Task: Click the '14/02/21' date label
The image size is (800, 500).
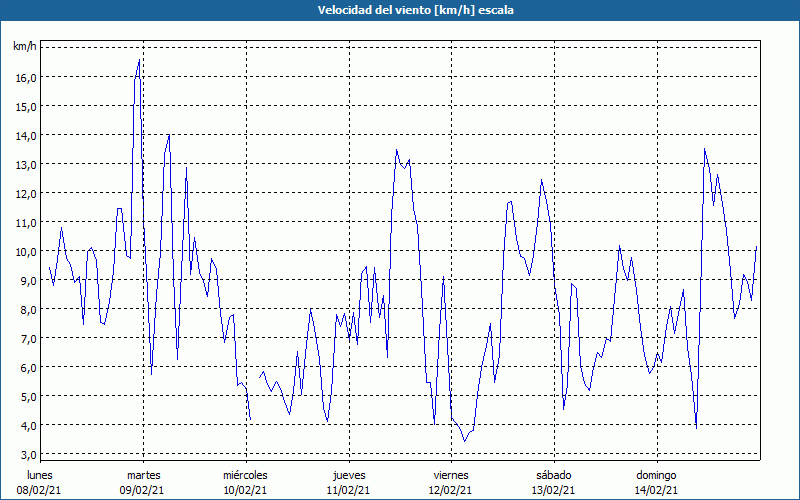Action: 657,490
